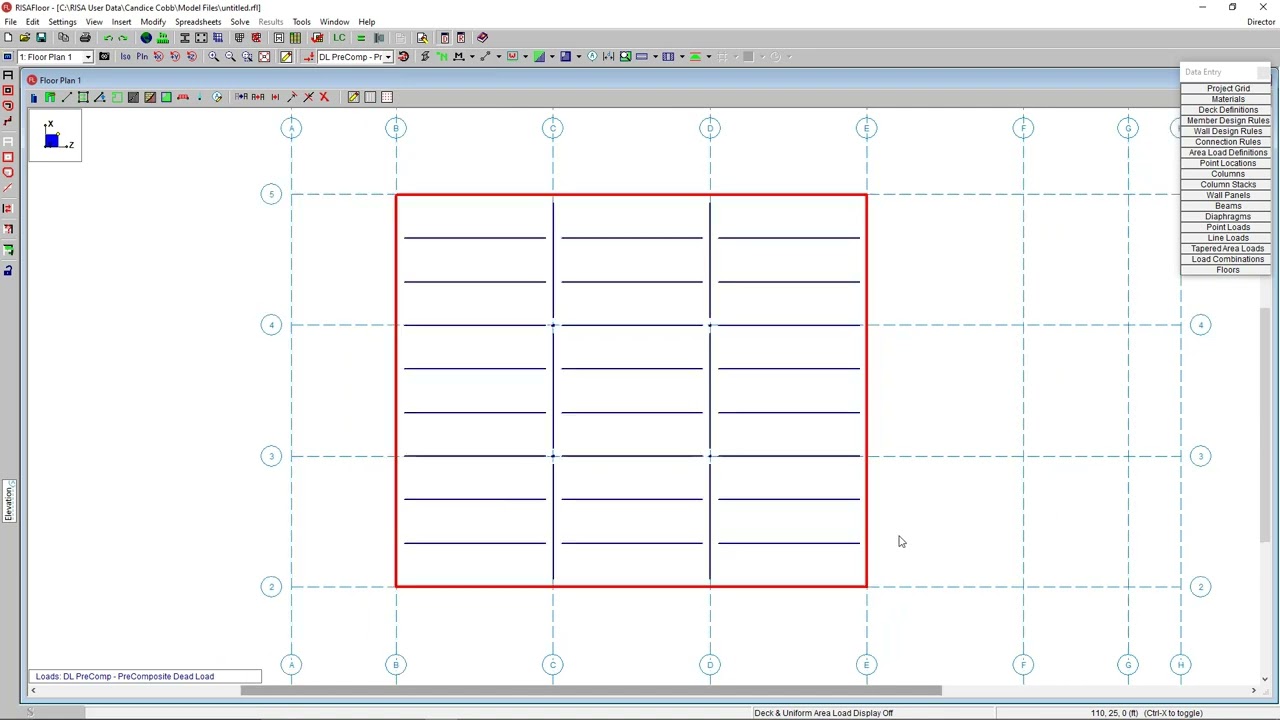Click the X-Z axis orientation thumbnail

pyautogui.click(x=56, y=137)
